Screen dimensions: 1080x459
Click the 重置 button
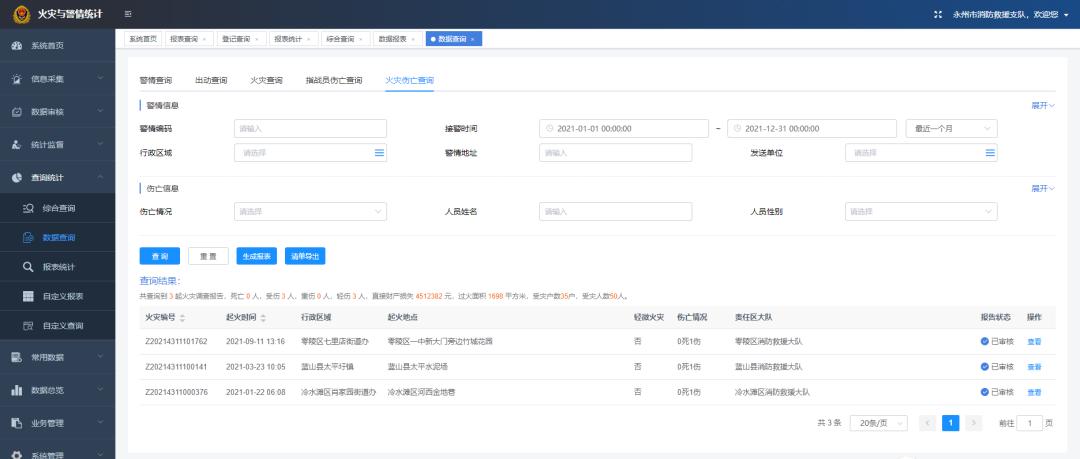pyautogui.click(x=208, y=256)
